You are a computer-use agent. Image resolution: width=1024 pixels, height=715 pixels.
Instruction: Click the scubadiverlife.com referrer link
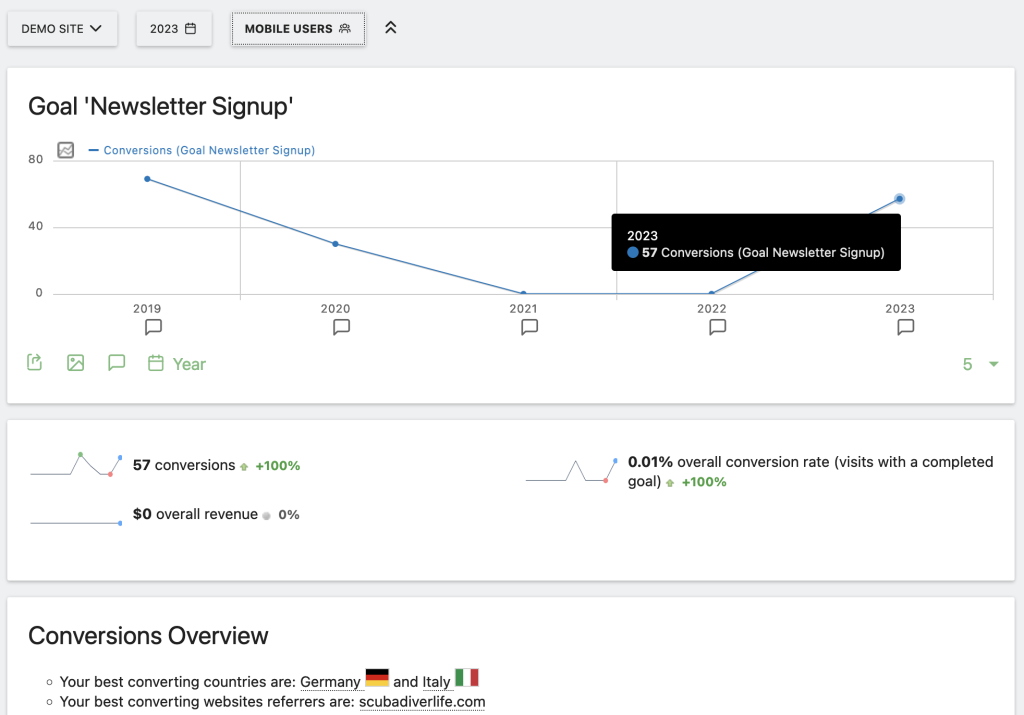point(421,702)
